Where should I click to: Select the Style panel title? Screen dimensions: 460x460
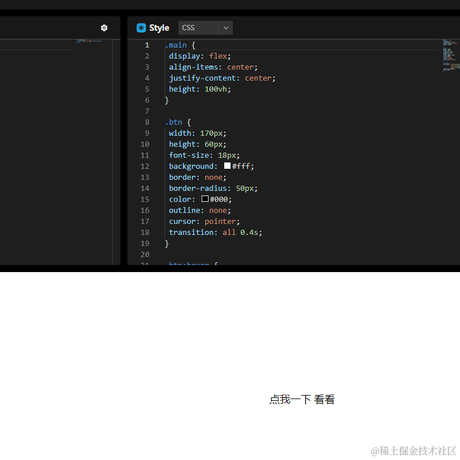(x=159, y=28)
